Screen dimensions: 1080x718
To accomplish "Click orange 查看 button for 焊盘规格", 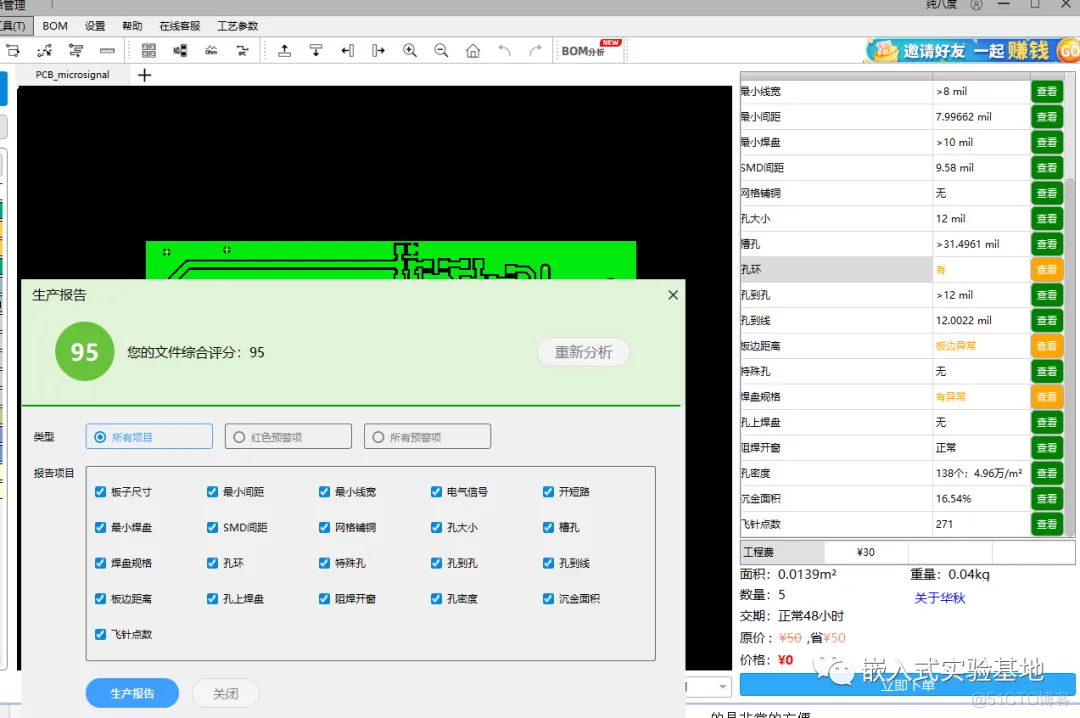I will [1046, 397].
